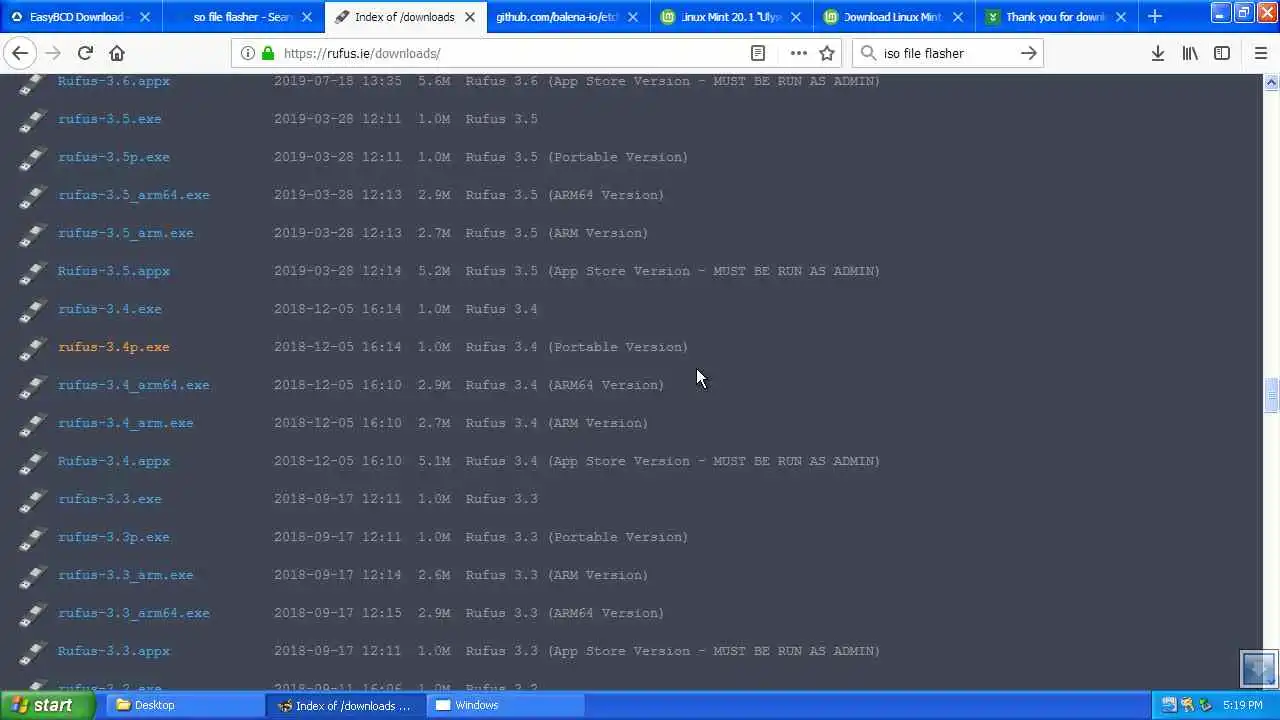Download rufus-3.3.exe

point(110,499)
